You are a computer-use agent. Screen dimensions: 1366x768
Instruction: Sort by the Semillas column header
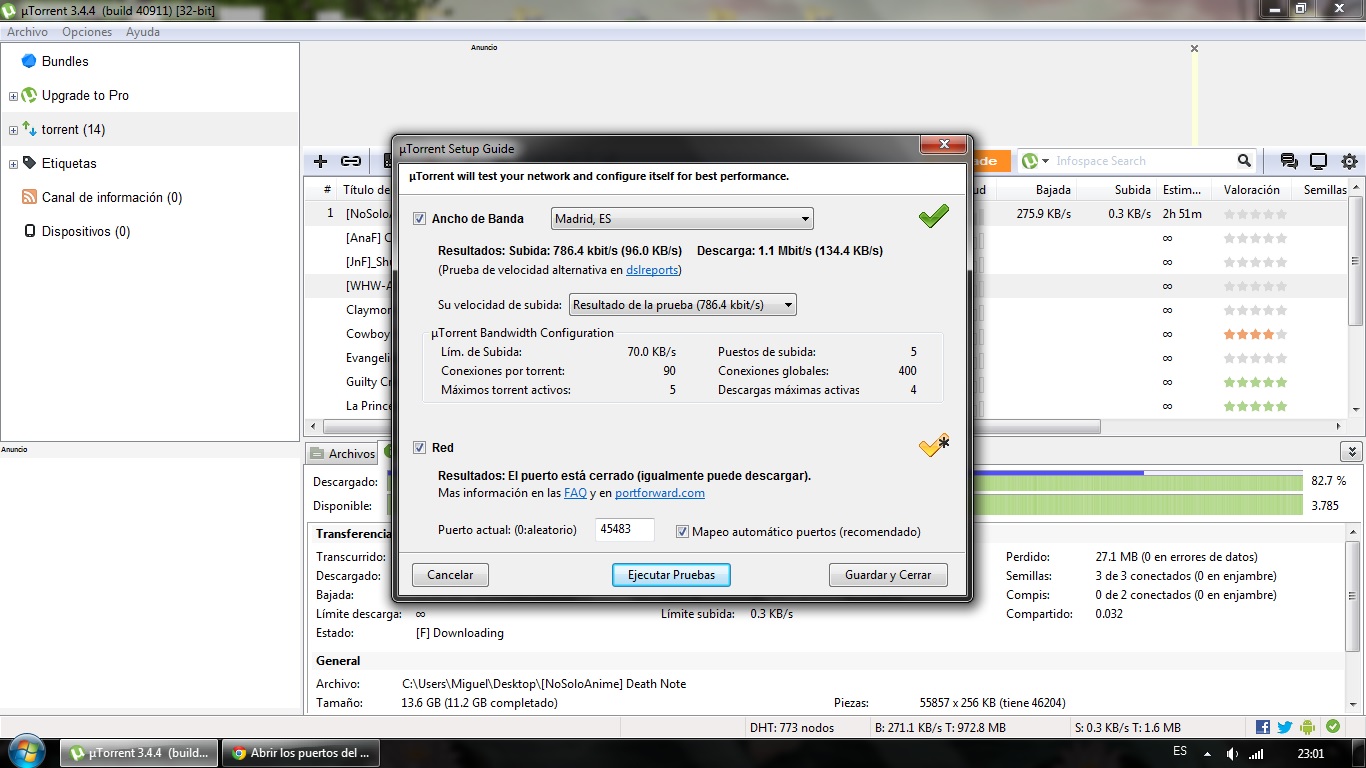pos(1325,189)
